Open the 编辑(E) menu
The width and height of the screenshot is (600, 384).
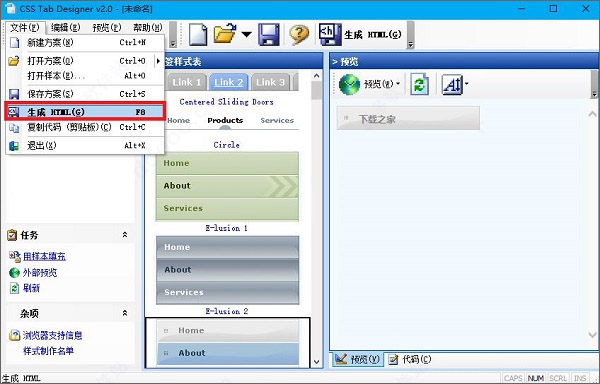[x=66, y=28]
